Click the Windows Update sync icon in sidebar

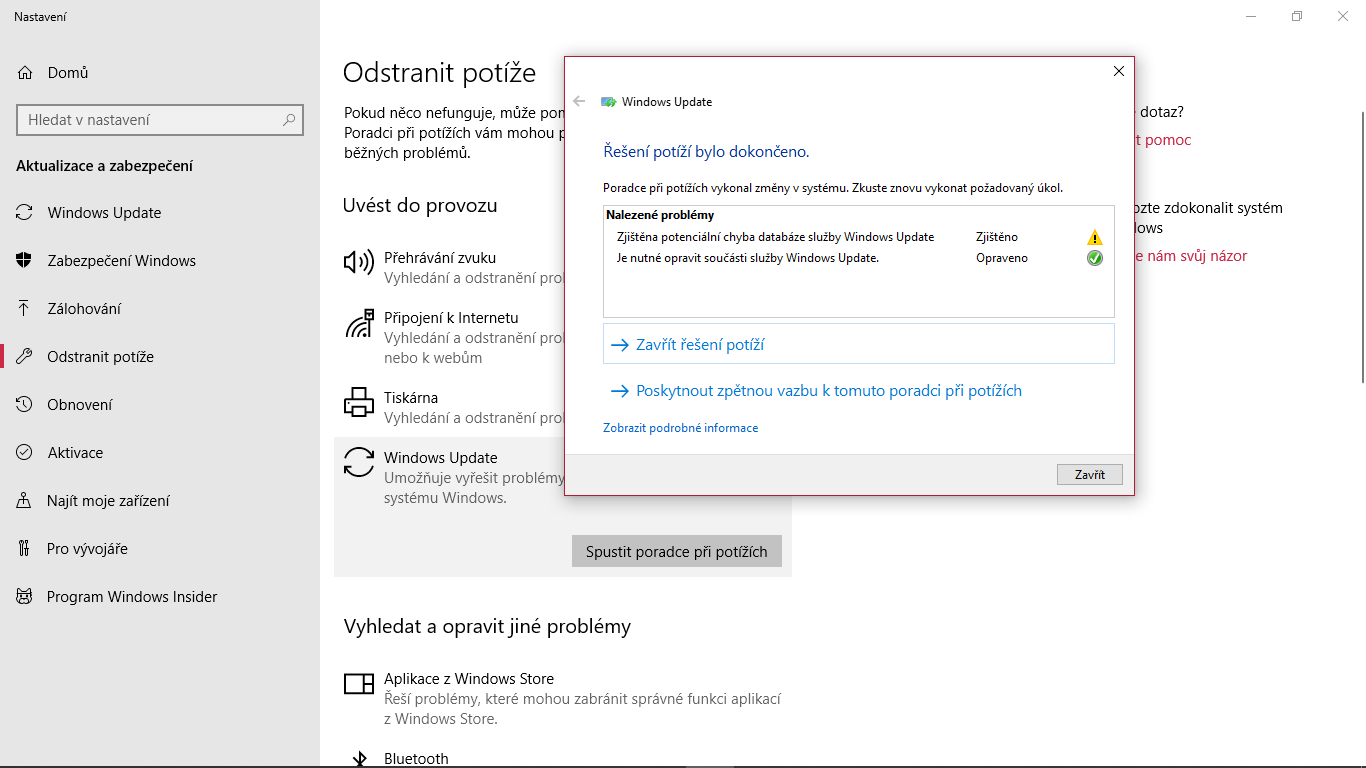click(x=25, y=213)
